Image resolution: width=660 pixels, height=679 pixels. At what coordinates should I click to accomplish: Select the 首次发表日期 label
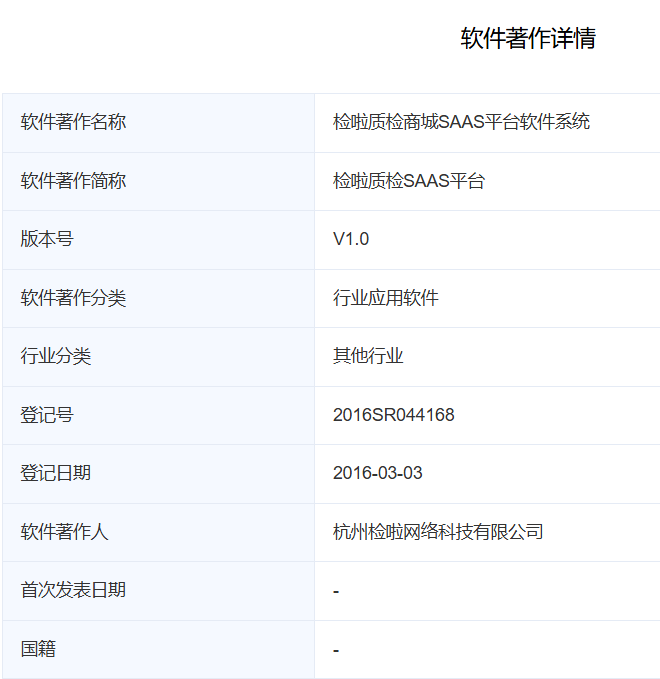pyautogui.click(x=73, y=590)
